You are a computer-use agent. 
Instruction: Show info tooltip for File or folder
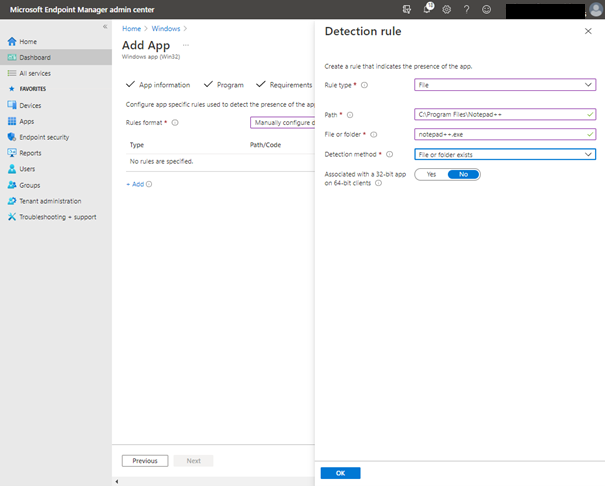tap(373, 135)
